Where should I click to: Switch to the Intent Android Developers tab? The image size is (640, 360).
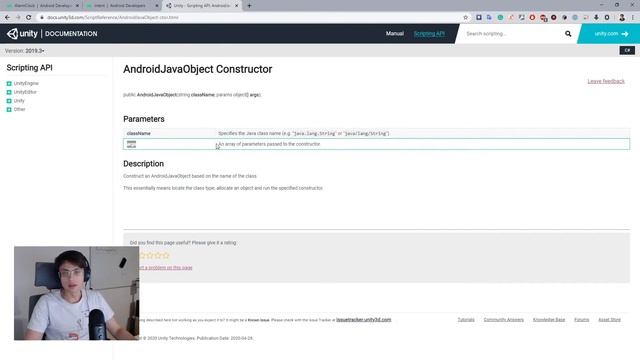coord(122,6)
